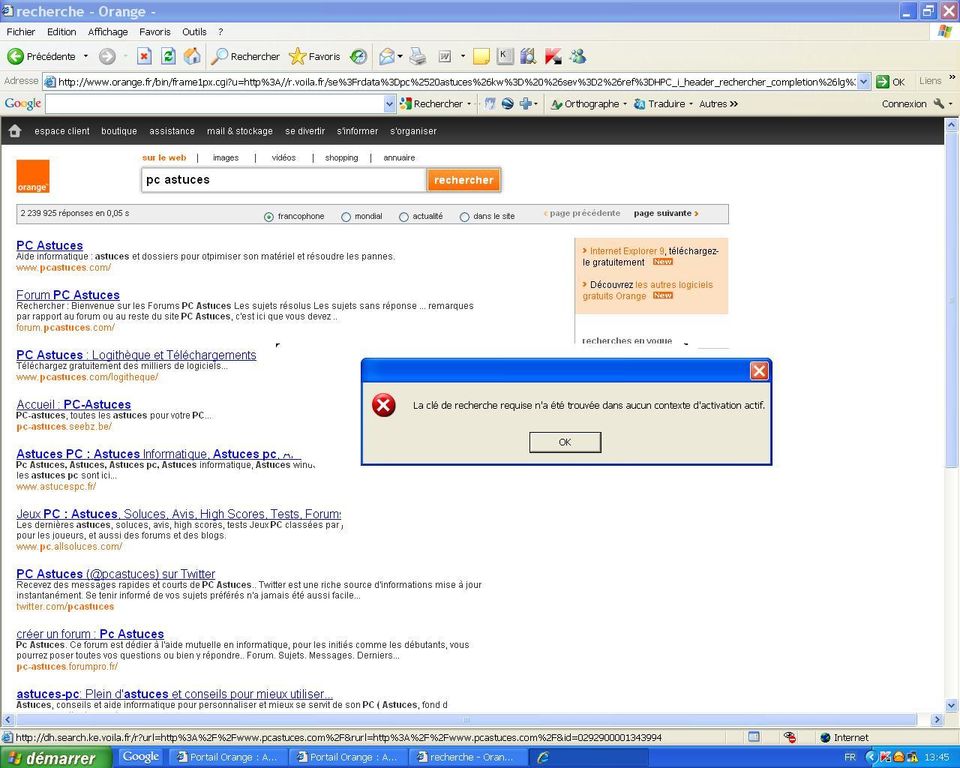Open the Forum PC Astuces link
Image resolution: width=960 pixels, height=768 pixels.
[x=67, y=294]
